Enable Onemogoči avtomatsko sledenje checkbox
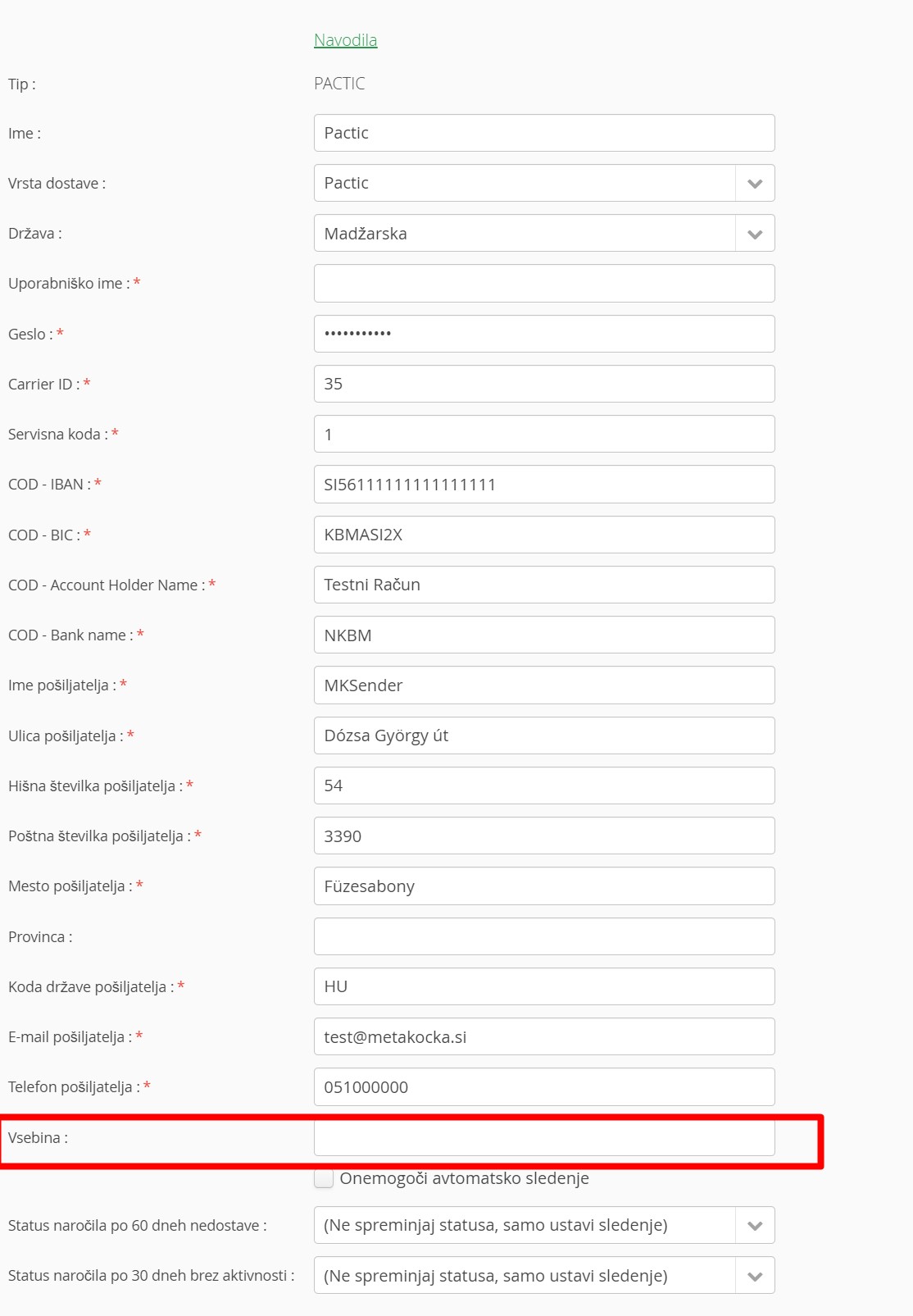913x1316 pixels. click(325, 1179)
